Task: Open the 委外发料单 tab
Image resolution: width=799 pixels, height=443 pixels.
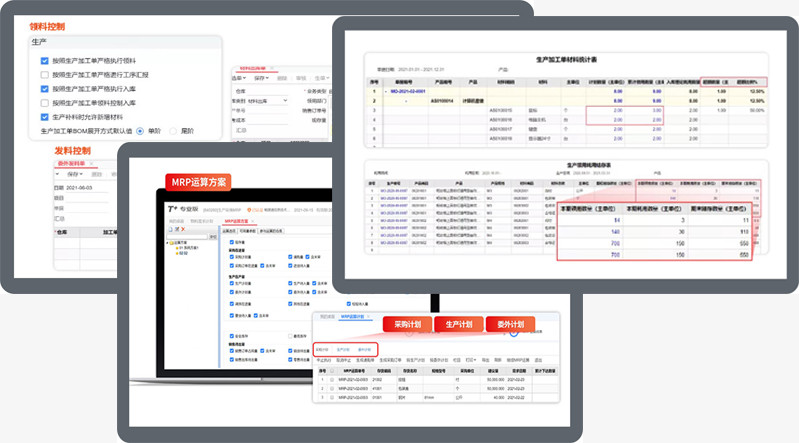Action: (x=70, y=162)
